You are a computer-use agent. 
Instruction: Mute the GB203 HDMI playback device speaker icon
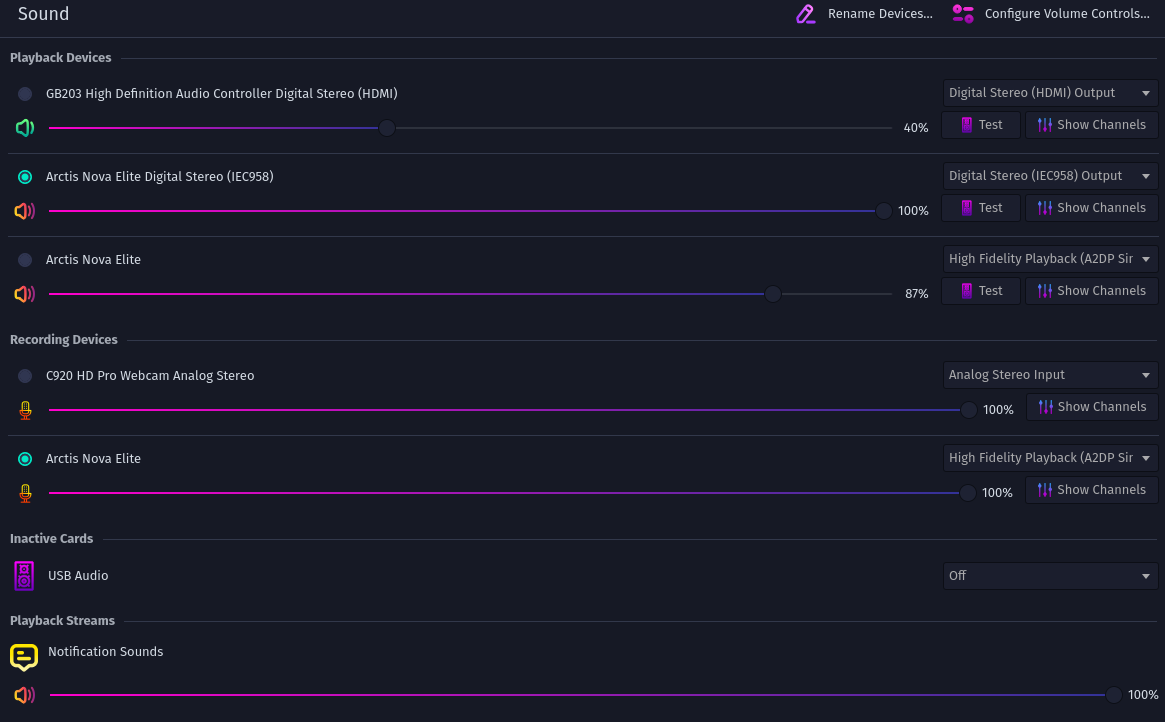(x=25, y=128)
